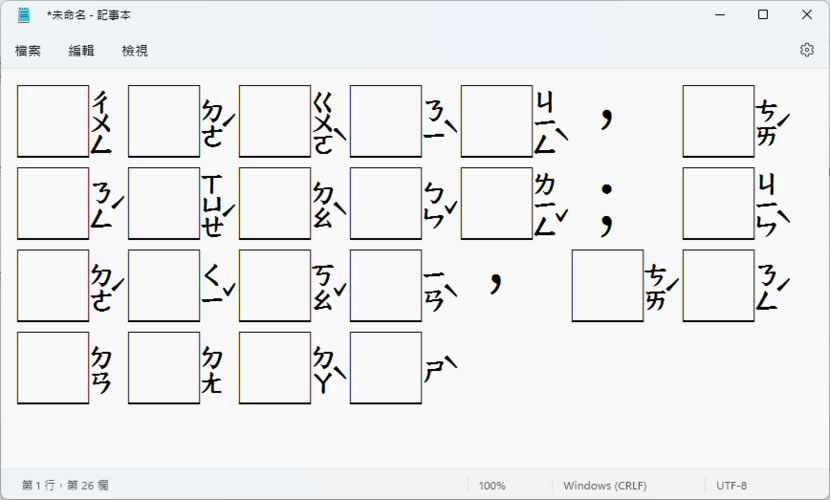Click the Windows (CRLF) line ending indicator
830x500 pixels.
pyautogui.click(x=602, y=486)
